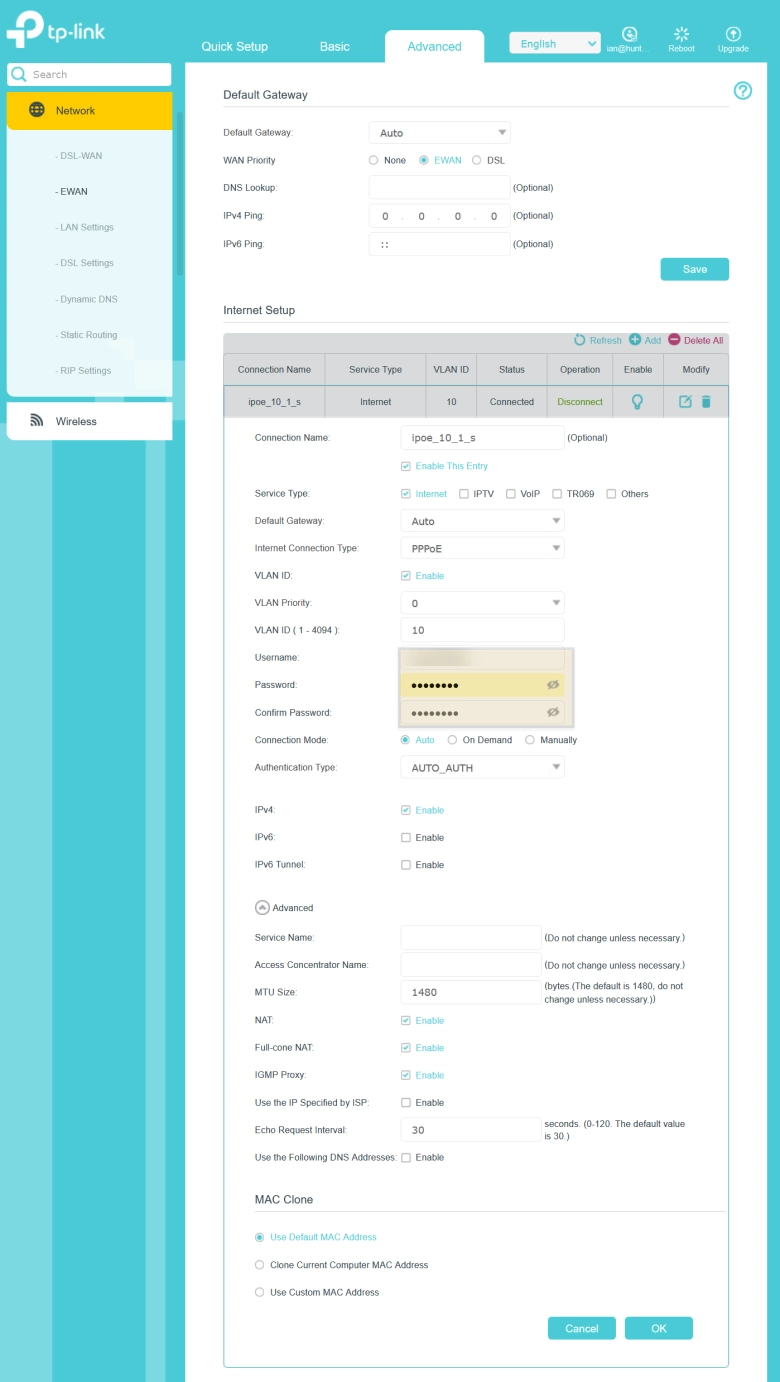Enable Use the Following DNS Addresses
Image resolution: width=780 pixels, height=1382 pixels.
click(406, 1157)
